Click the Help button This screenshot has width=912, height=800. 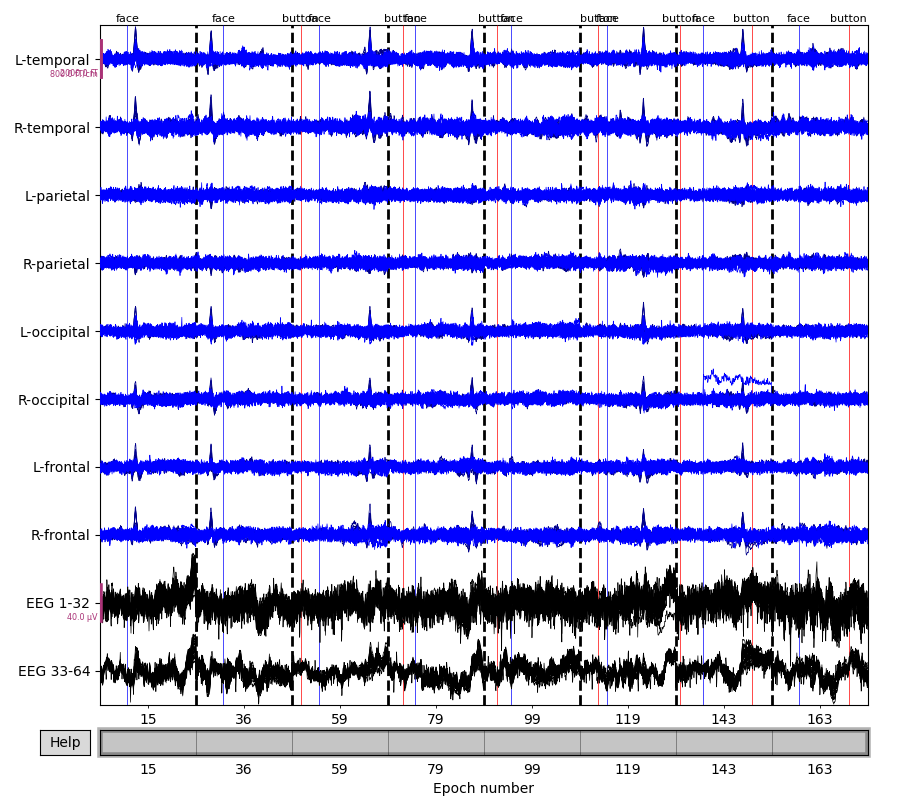coord(65,742)
